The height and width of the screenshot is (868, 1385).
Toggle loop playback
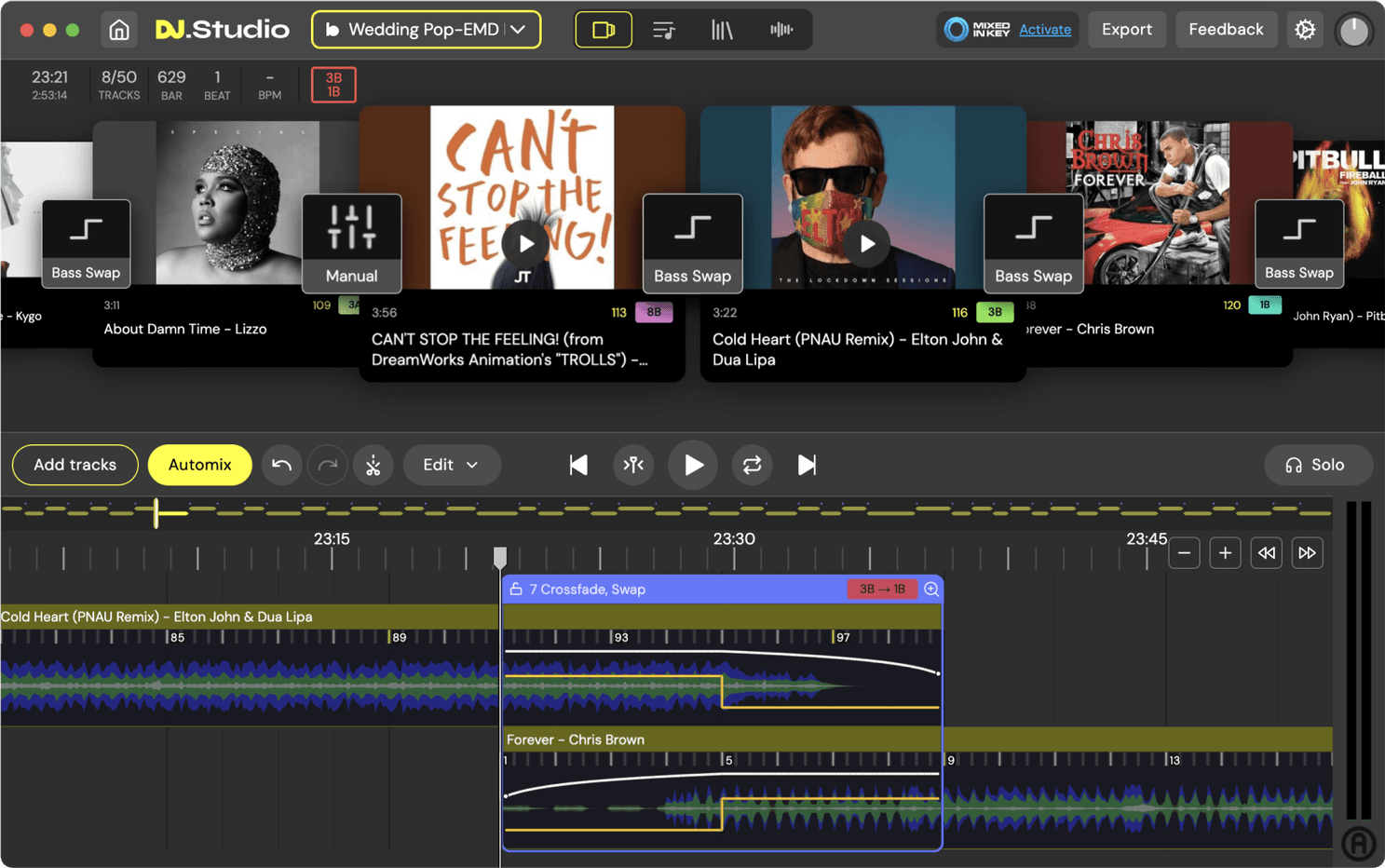click(x=752, y=465)
